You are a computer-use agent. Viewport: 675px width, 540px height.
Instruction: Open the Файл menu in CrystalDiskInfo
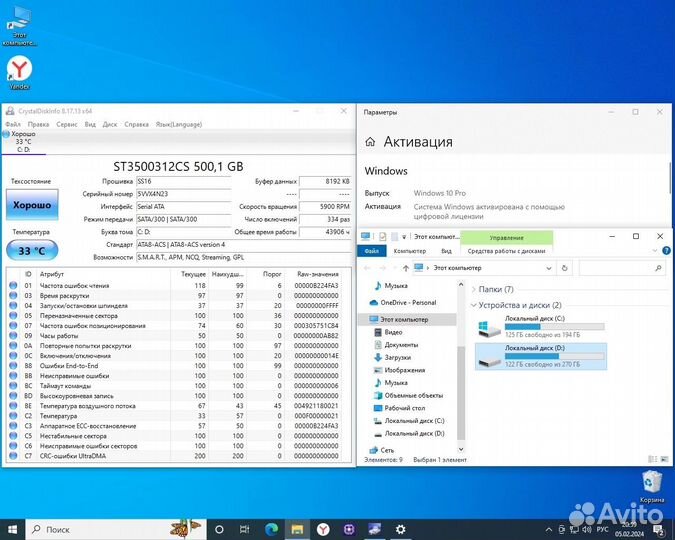pos(13,124)
